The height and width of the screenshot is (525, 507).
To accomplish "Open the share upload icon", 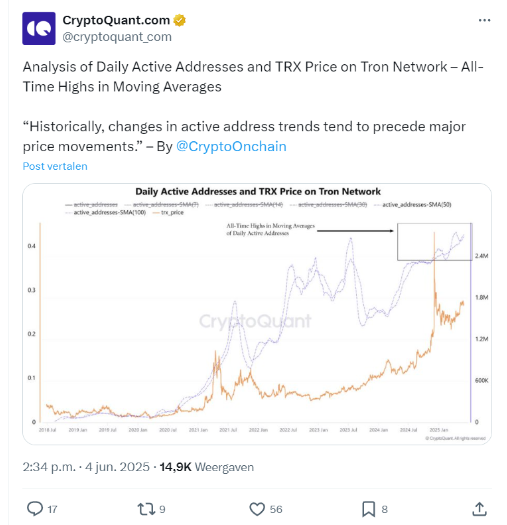I will [x=479, y=509].
